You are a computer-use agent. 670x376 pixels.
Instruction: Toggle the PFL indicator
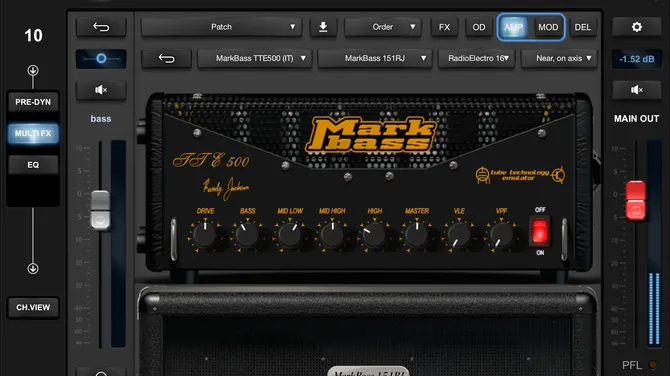coord(652,365)
